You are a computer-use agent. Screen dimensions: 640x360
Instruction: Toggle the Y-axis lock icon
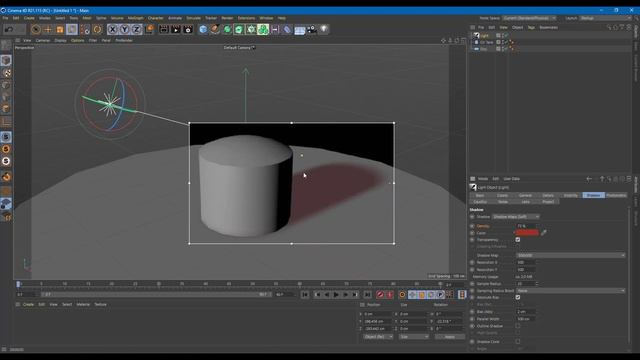(x=124, y=29)
